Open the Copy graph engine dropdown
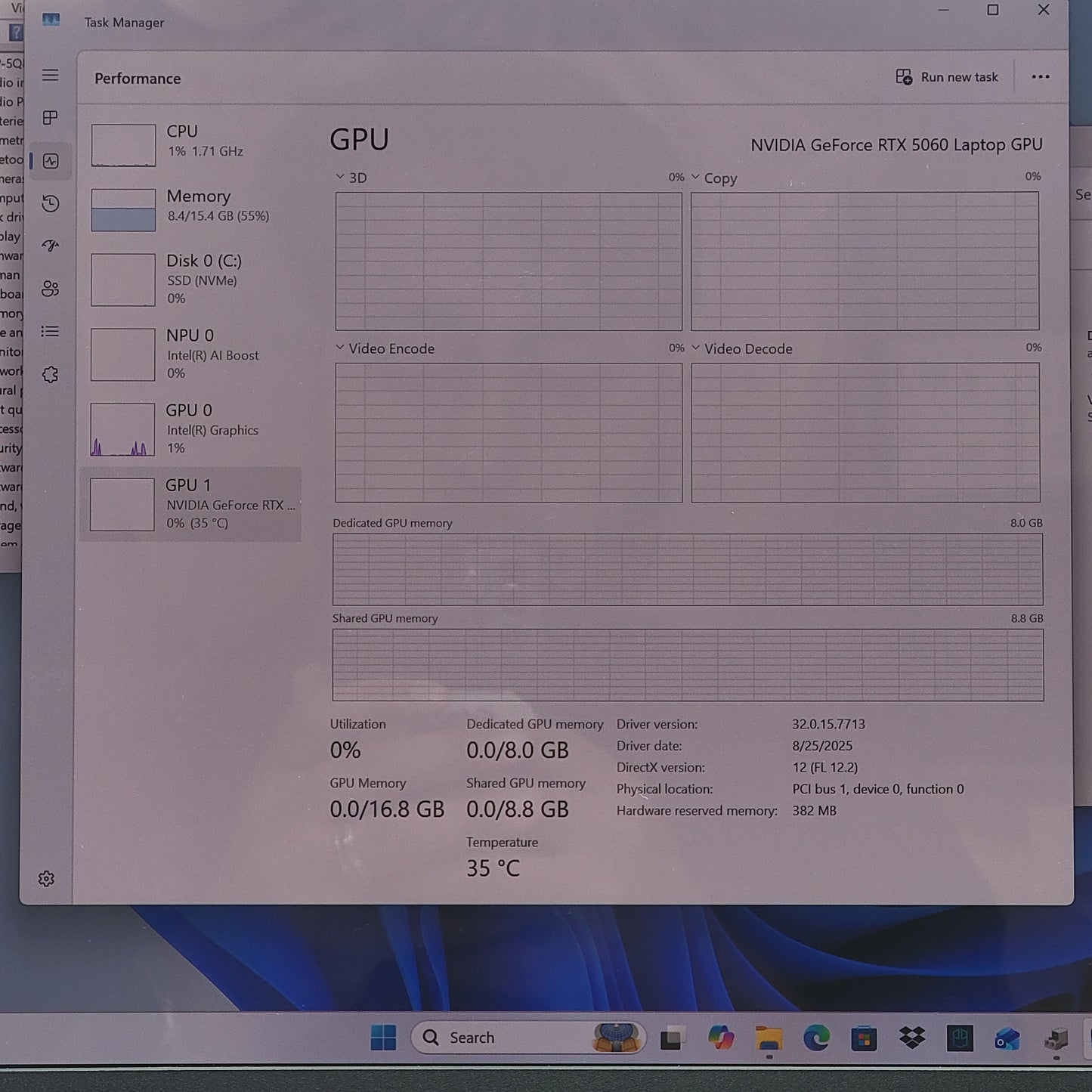This screenshot has width=1092, height=1092. tap(695, 177)
